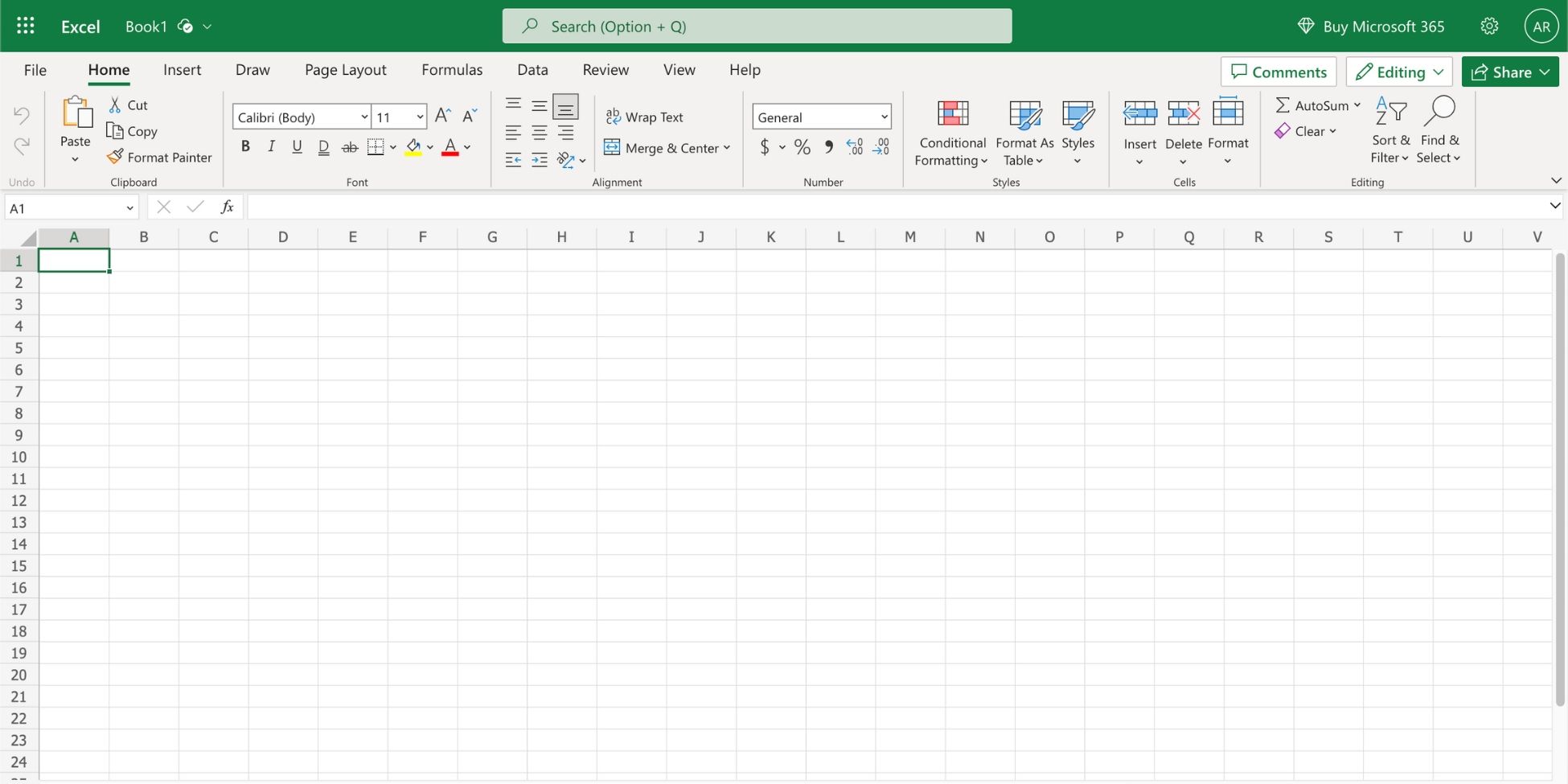Open the settings gear icon
This screenshot has width=1568, height=784.
(x=1489, y=26)
